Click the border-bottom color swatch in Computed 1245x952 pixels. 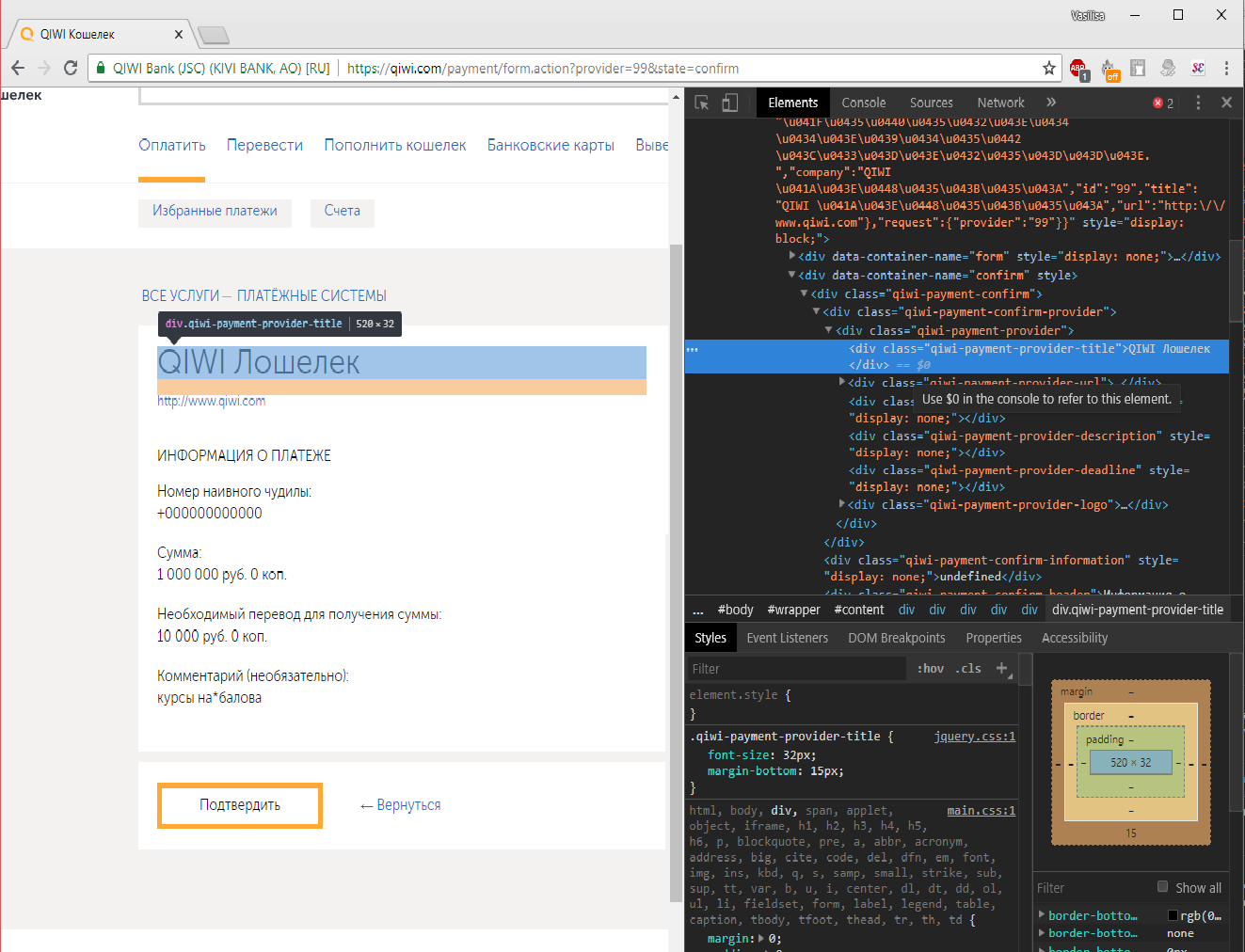pyautogui.click(x=1173, y=915)
